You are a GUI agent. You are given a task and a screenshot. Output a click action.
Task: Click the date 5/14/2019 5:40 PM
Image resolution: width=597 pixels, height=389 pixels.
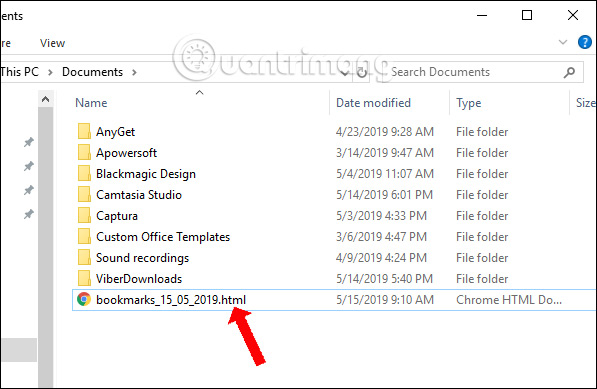384,279
